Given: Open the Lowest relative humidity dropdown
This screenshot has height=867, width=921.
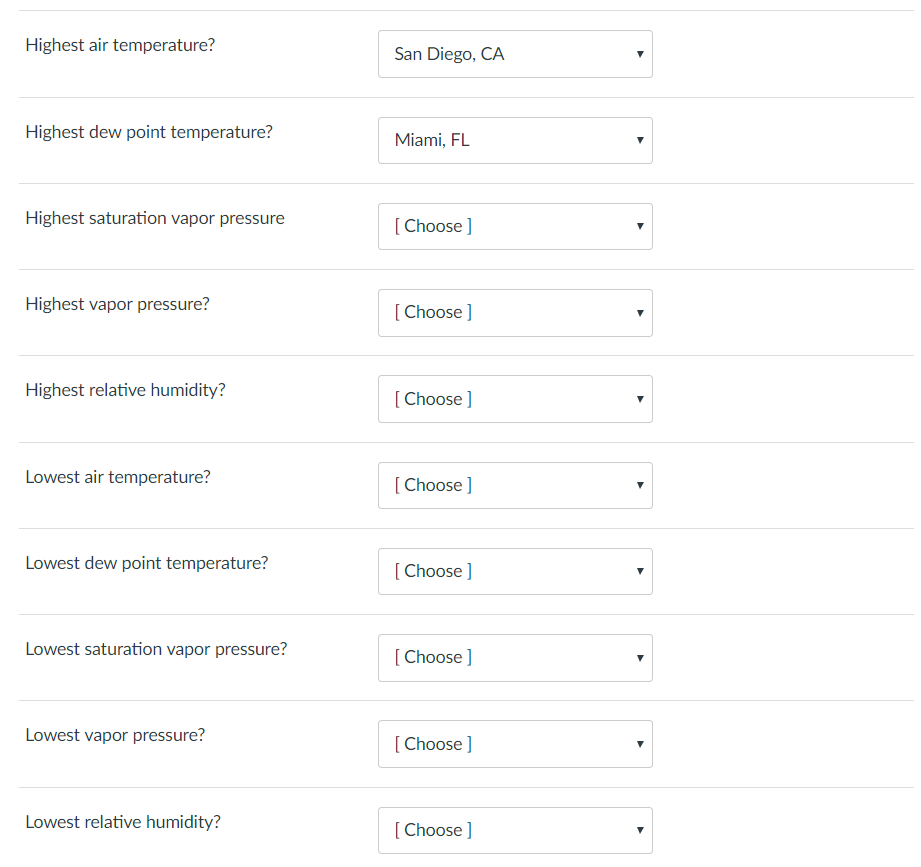Looking at the screenshot, I should [x=514, y=830].
